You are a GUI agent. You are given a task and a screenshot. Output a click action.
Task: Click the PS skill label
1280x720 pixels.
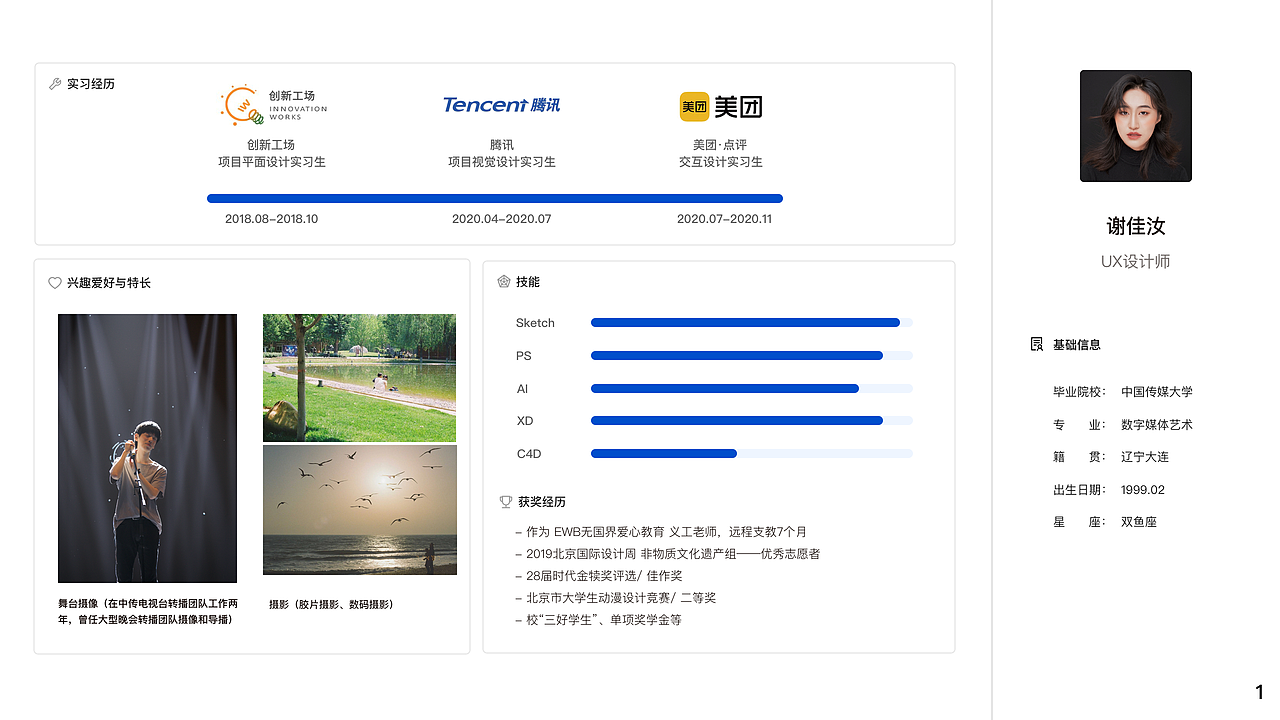tap(524, 356)
